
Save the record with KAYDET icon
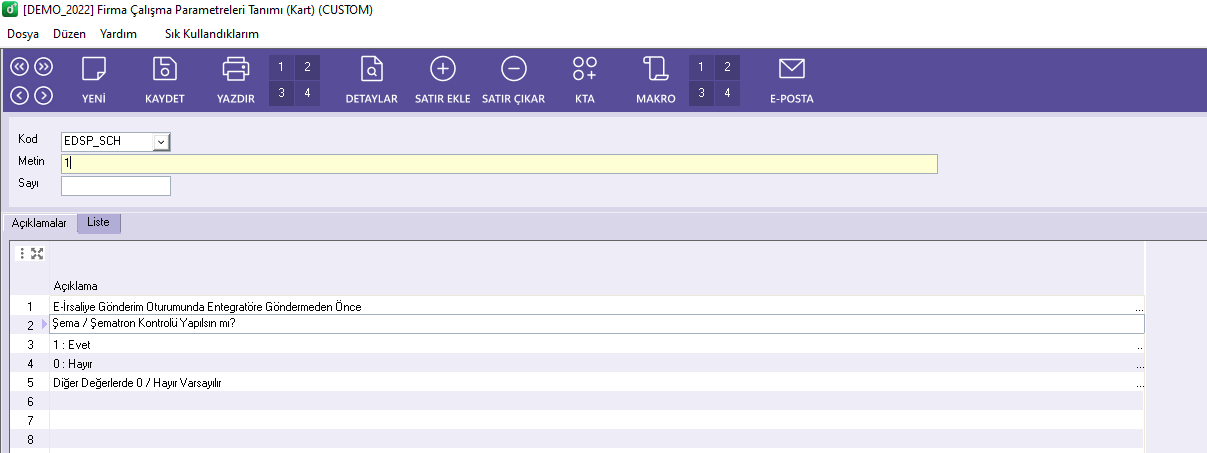pos(164,70)
